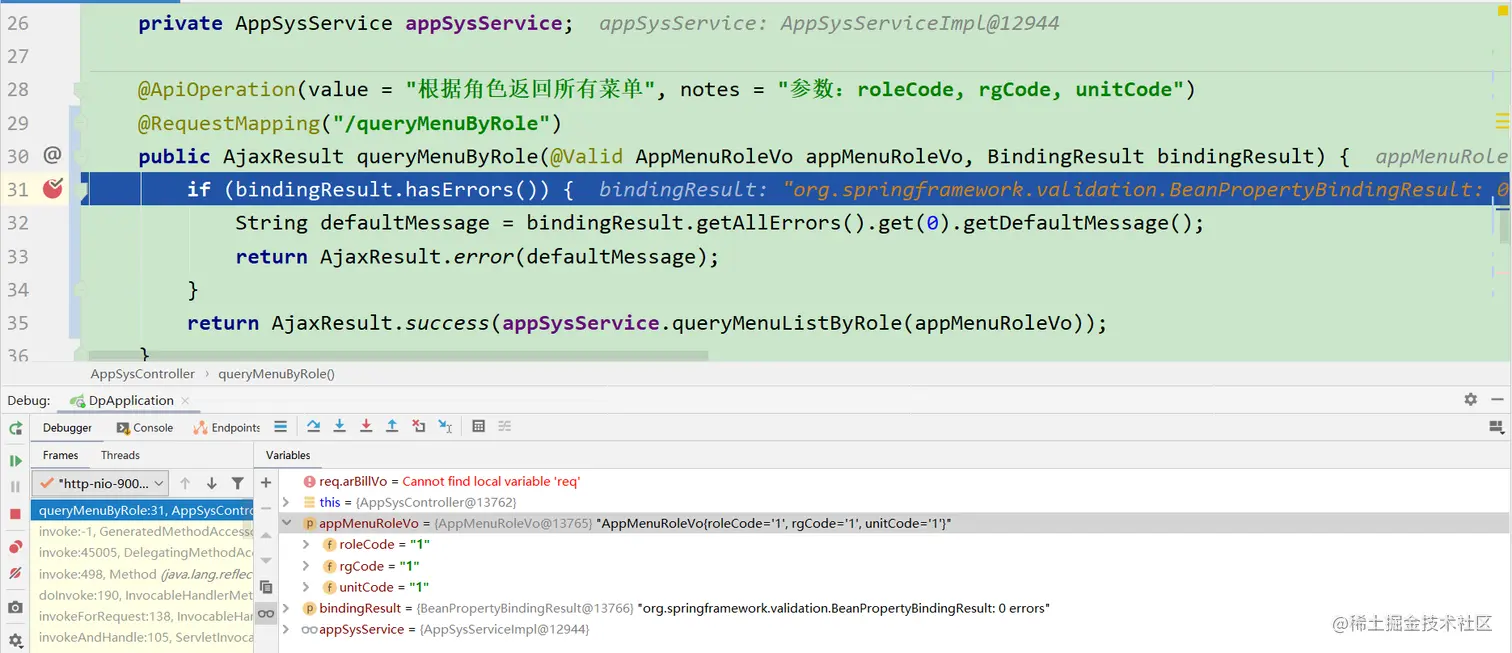Screen dimensions: 1512x653
Task: Click Drop Frame icon in debugger toolbar
Action: point(419,427)
